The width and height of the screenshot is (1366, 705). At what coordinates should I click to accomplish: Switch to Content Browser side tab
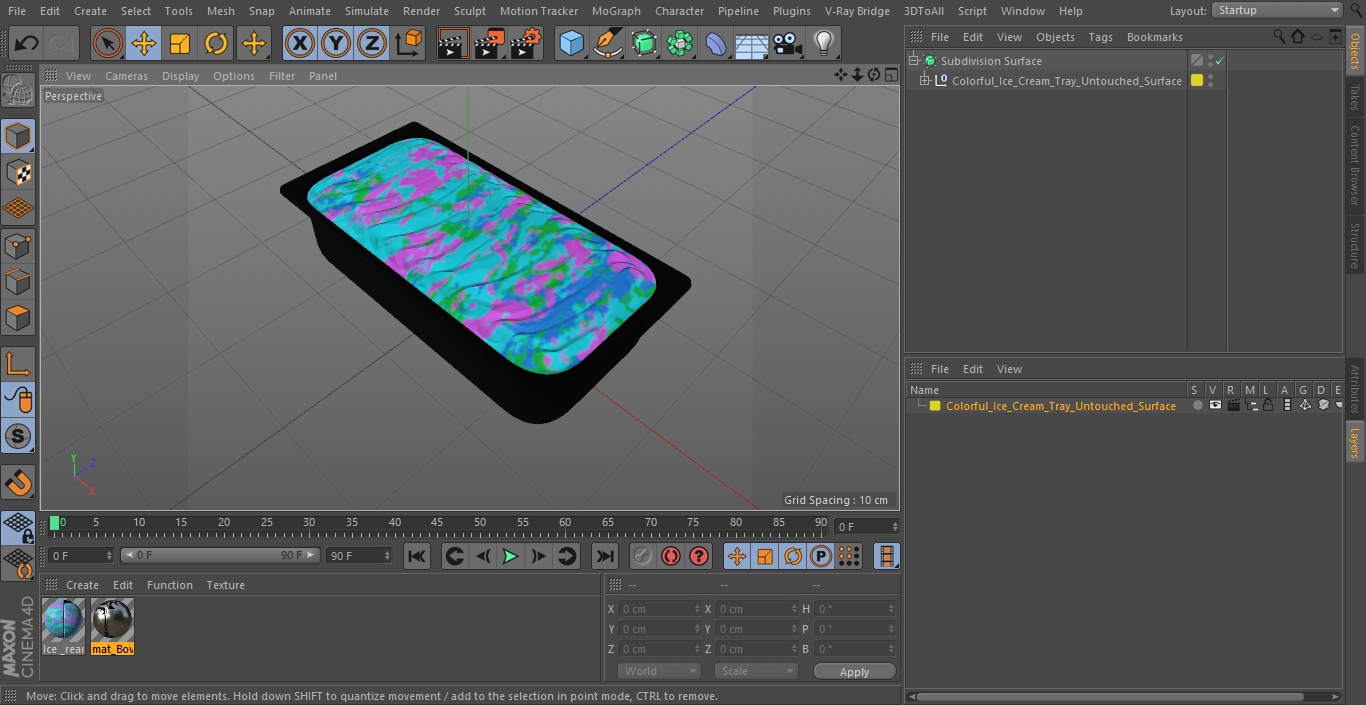(1355, 165)
